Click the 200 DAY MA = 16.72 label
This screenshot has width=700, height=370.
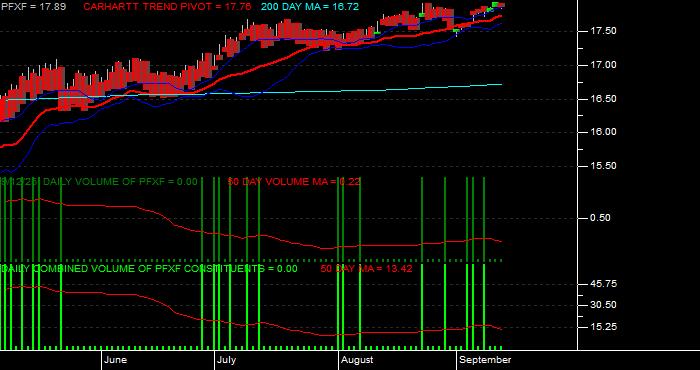tap(309, 7)
